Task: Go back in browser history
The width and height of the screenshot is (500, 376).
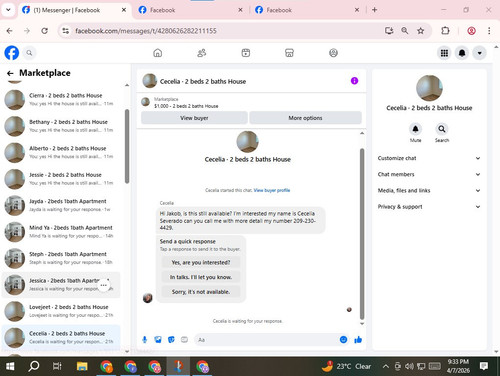Action: (9, 31)
